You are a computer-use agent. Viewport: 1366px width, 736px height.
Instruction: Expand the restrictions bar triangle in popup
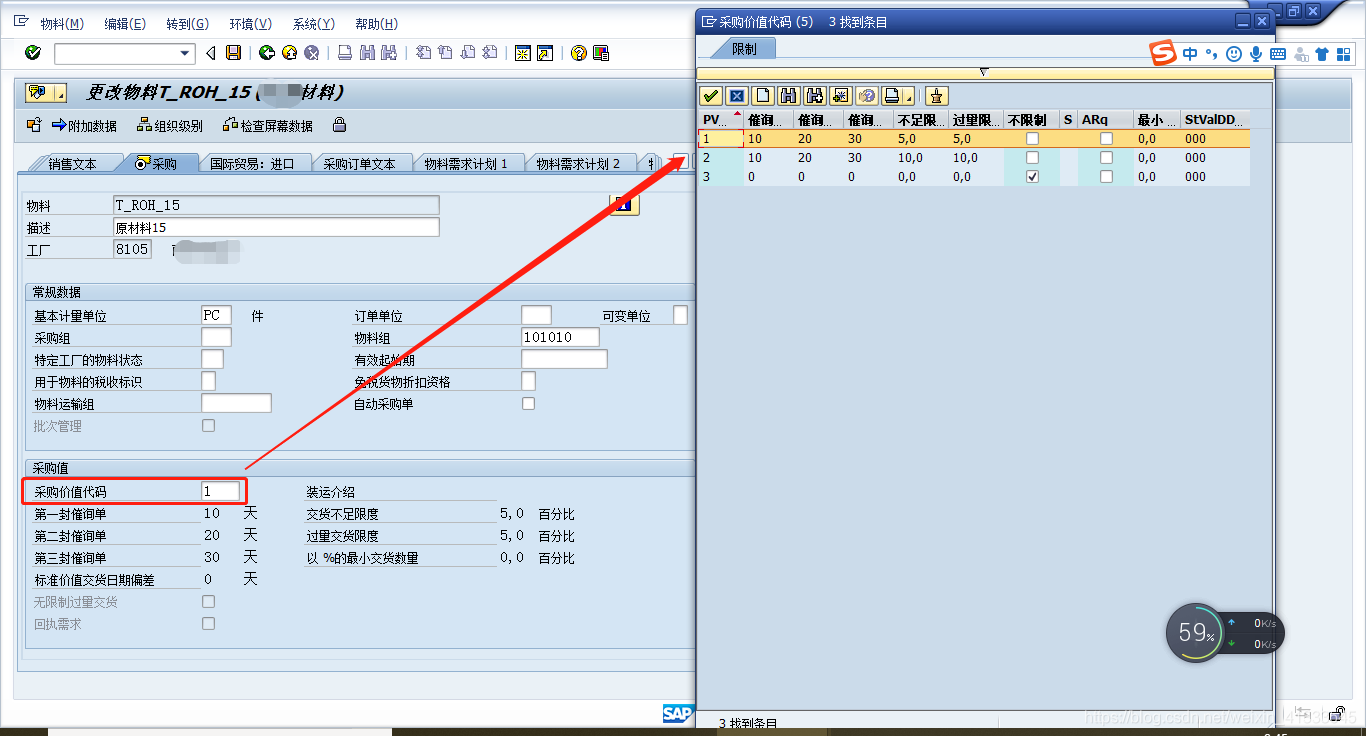click(x=984, y=72)
